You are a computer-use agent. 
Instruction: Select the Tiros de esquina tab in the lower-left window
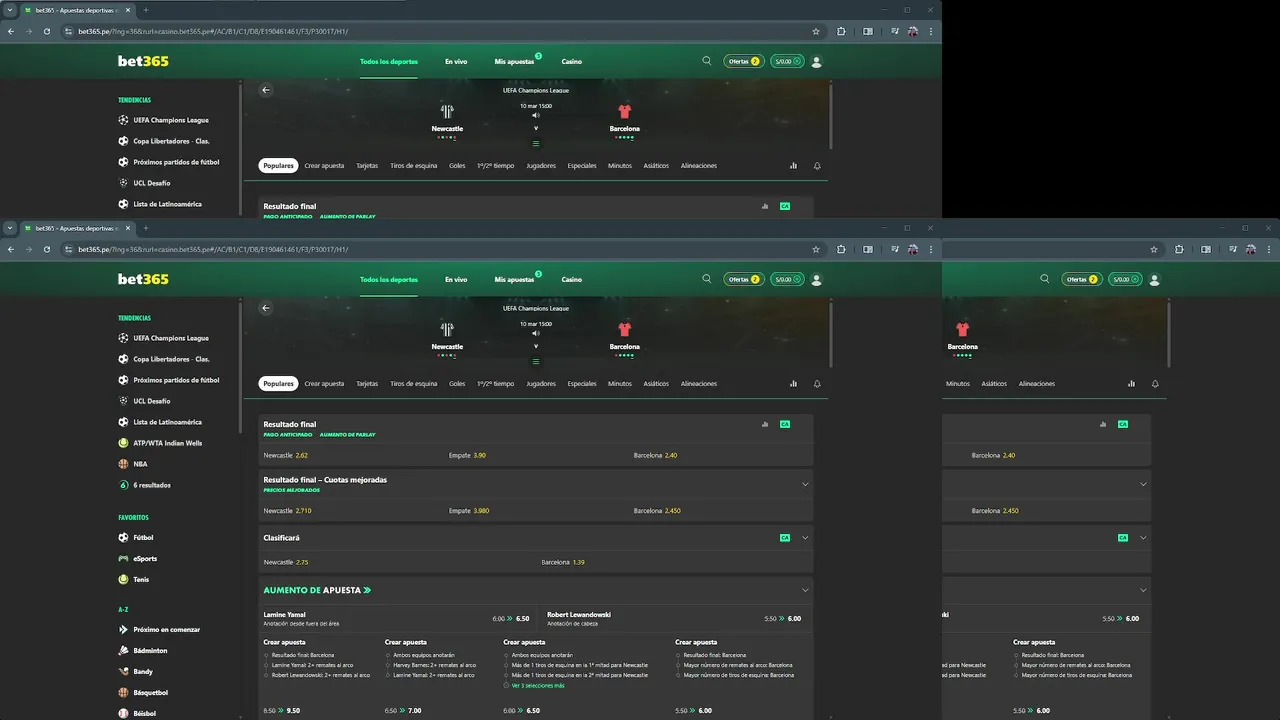pos(413,384)
